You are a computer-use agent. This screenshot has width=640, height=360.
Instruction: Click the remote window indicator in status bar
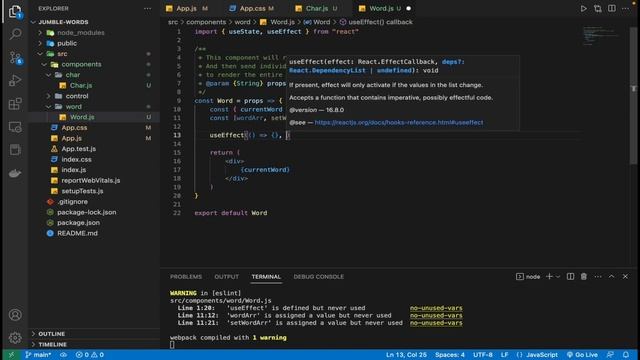pos(11,355)
